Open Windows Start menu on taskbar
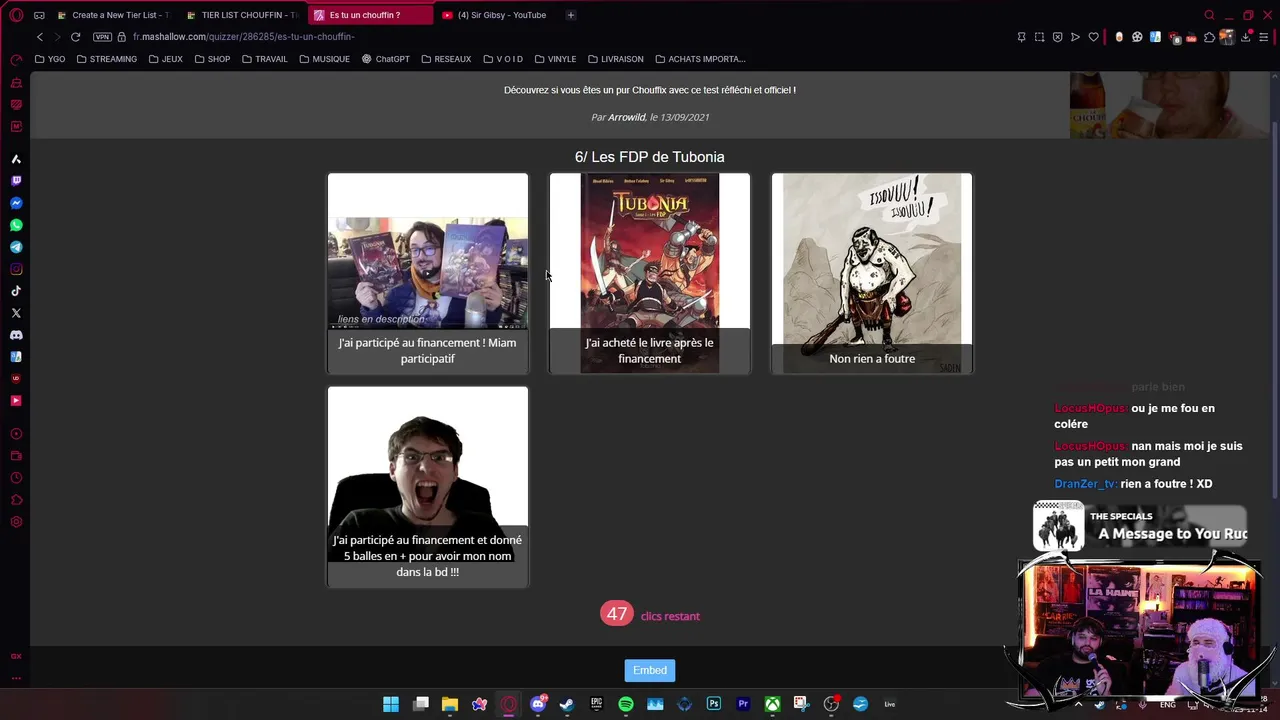This screenshot has height=720, width=1280. click(391, 704)
